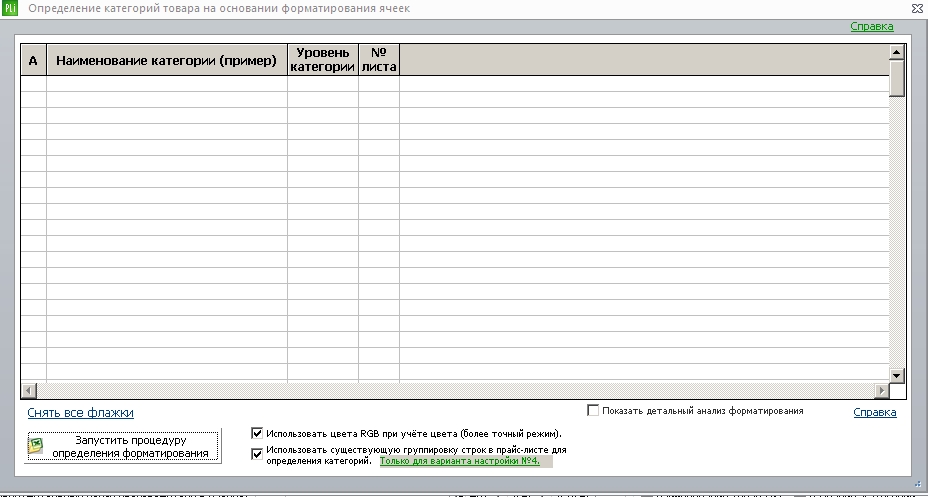Click Только для варианта настройки №4 link

tap(460, 461)
